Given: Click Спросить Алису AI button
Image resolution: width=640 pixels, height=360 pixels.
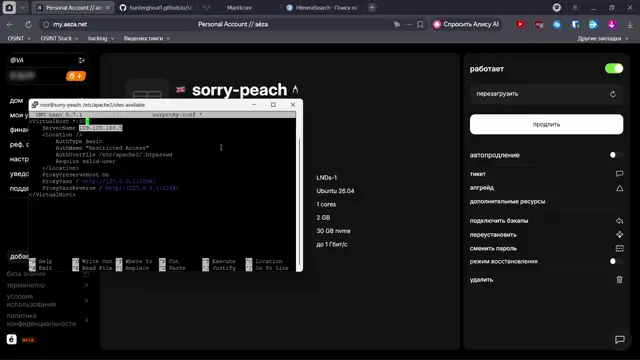Looking at the screenshot, I should (x=466, y=24).
